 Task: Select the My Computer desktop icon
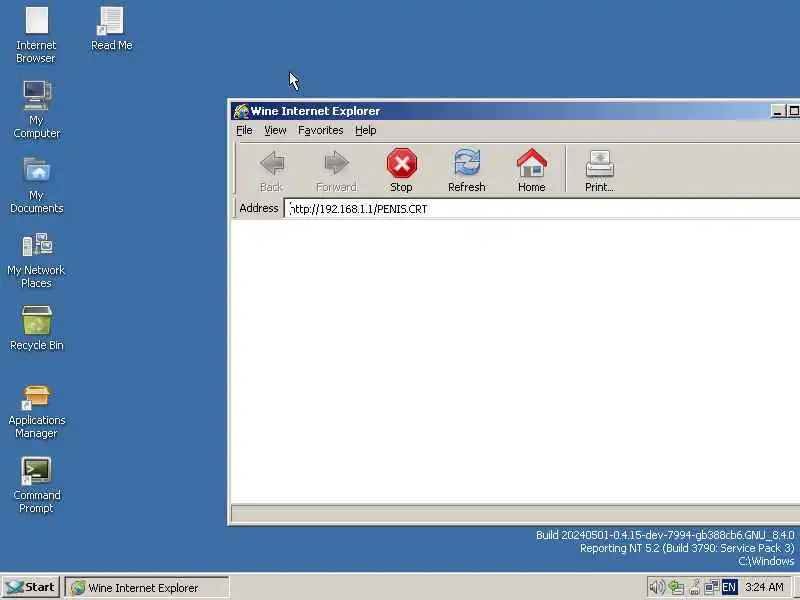point(36,110)
